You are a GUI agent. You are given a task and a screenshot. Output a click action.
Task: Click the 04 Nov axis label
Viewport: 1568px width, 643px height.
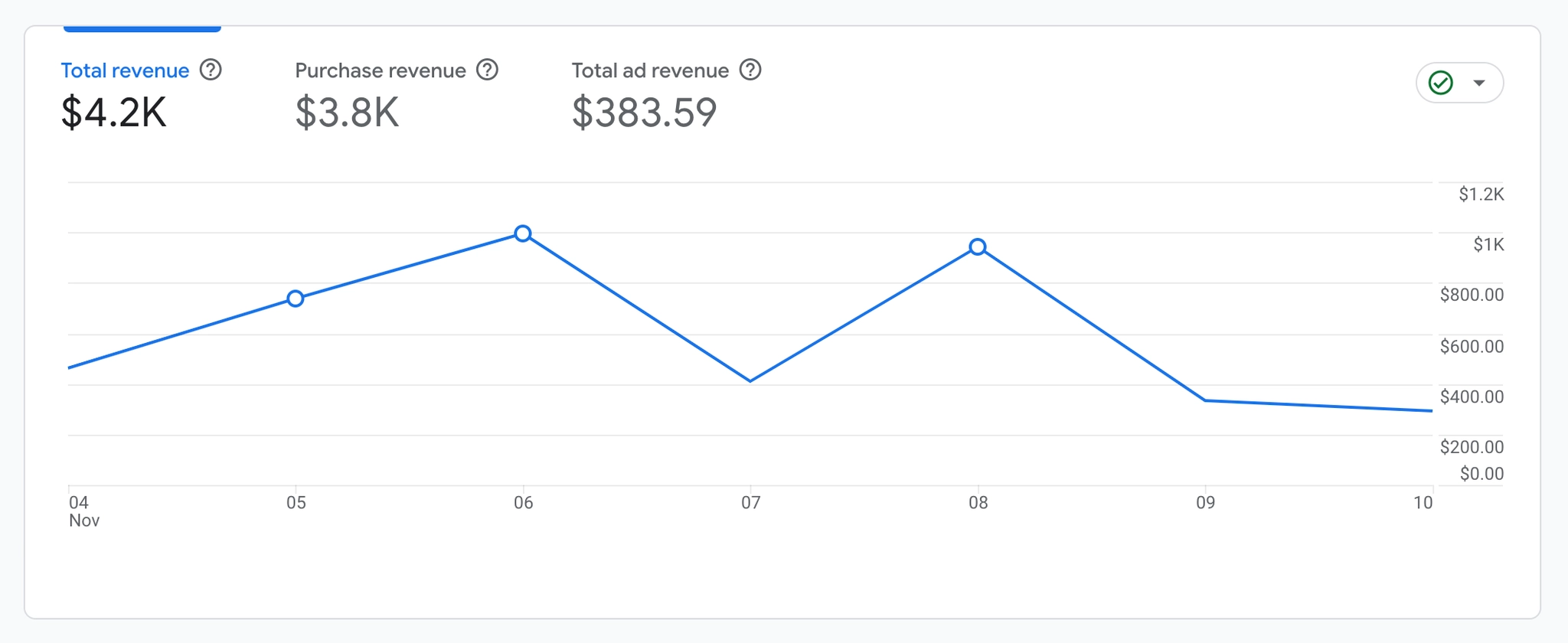tap(80, 511)
